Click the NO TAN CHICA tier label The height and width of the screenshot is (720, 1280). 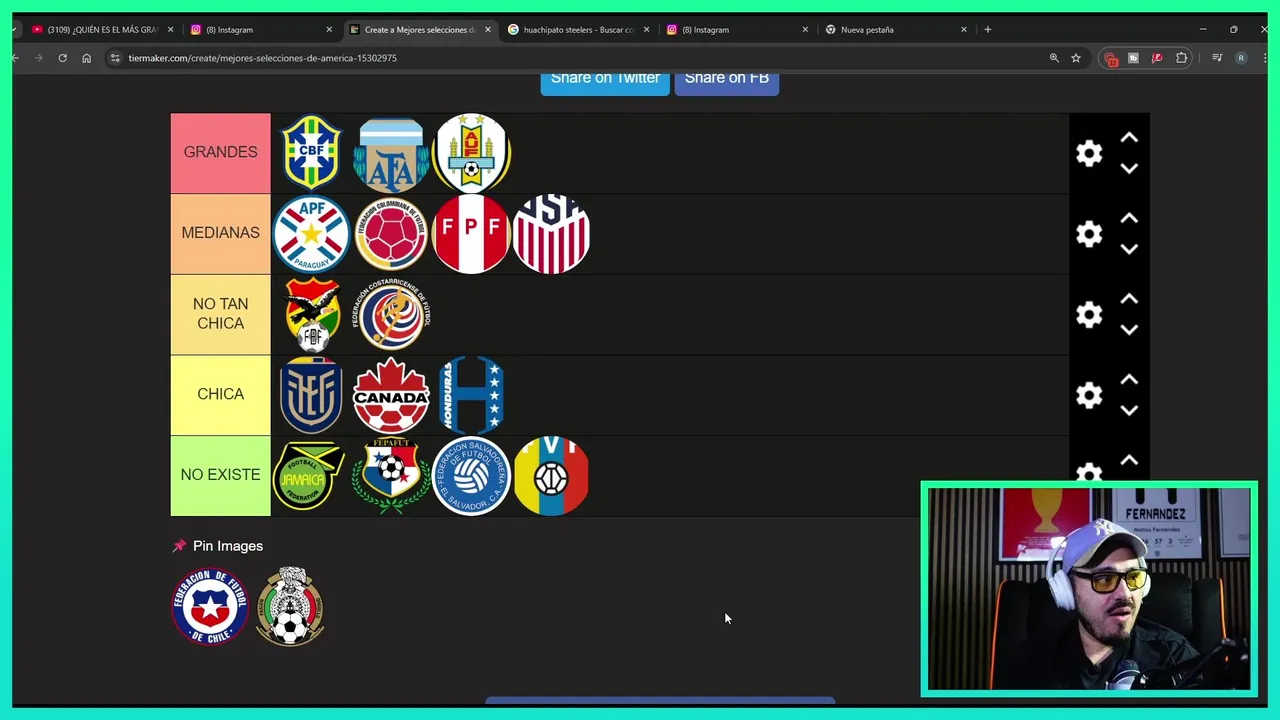pos(220,314)
